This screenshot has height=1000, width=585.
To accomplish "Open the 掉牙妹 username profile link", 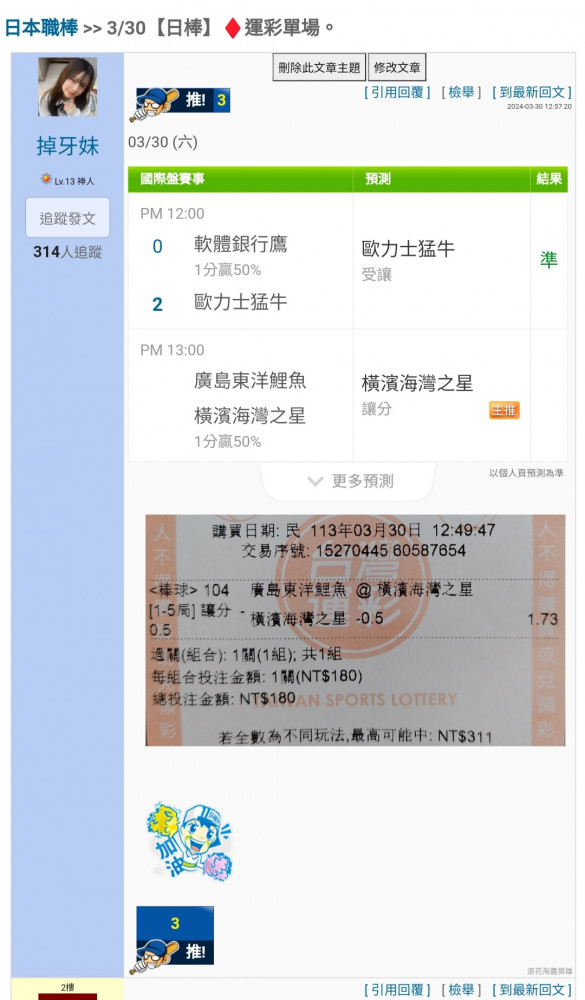I will coord(68,146).
